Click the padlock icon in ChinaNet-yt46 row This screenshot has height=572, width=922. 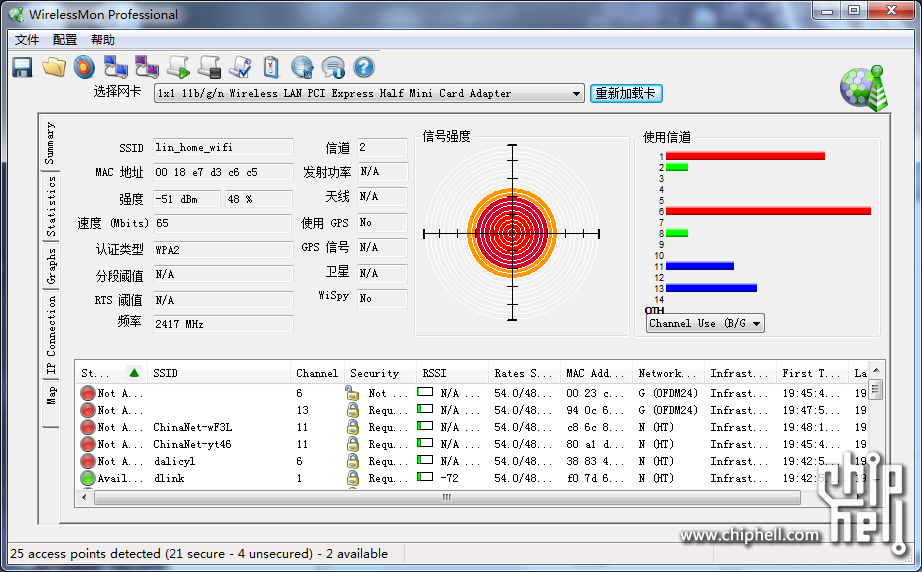click(353, 444)
